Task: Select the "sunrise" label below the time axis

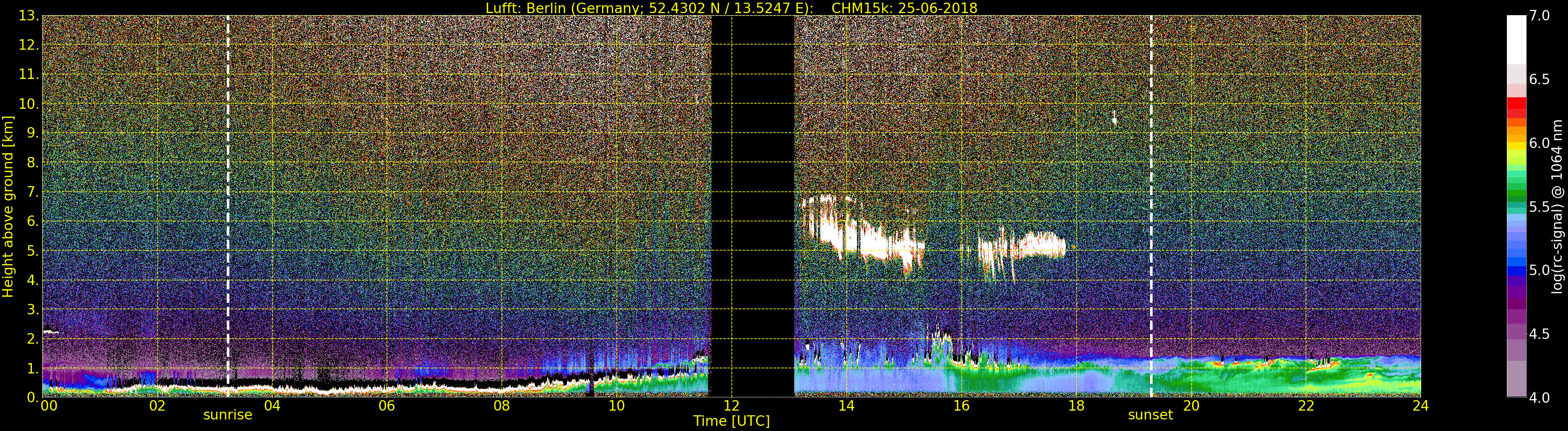Action: (x=228, y=415)
